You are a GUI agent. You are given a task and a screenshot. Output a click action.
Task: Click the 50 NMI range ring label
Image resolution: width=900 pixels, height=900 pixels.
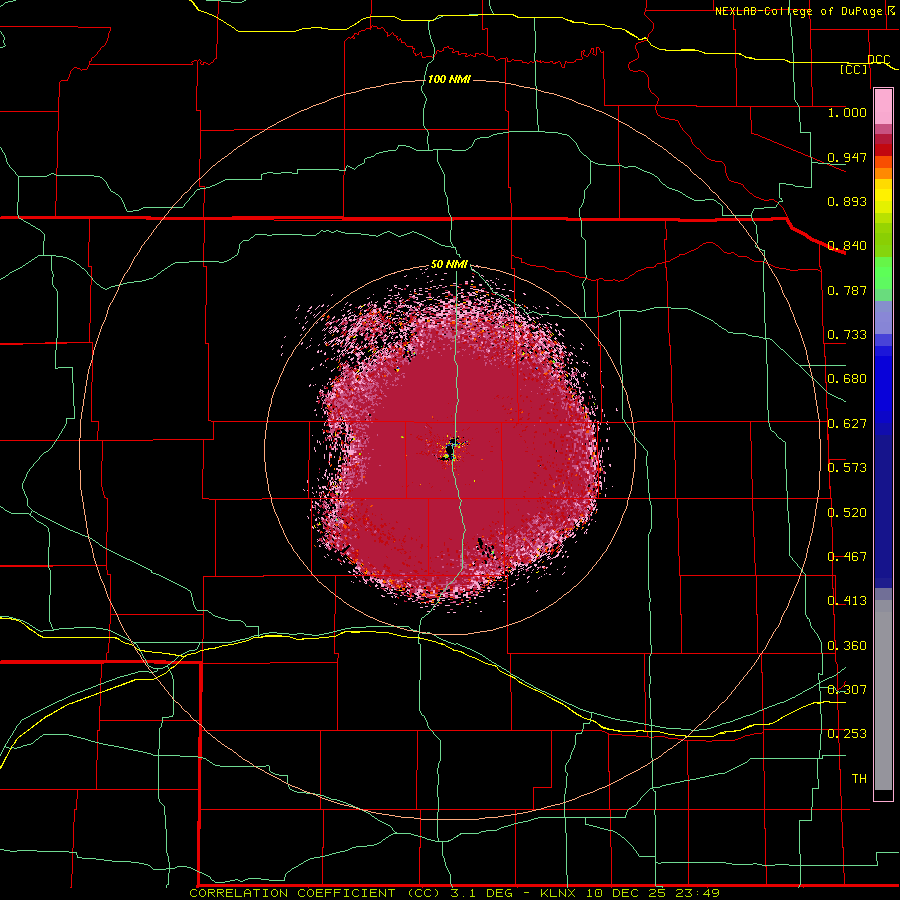[x=449, y=264]
